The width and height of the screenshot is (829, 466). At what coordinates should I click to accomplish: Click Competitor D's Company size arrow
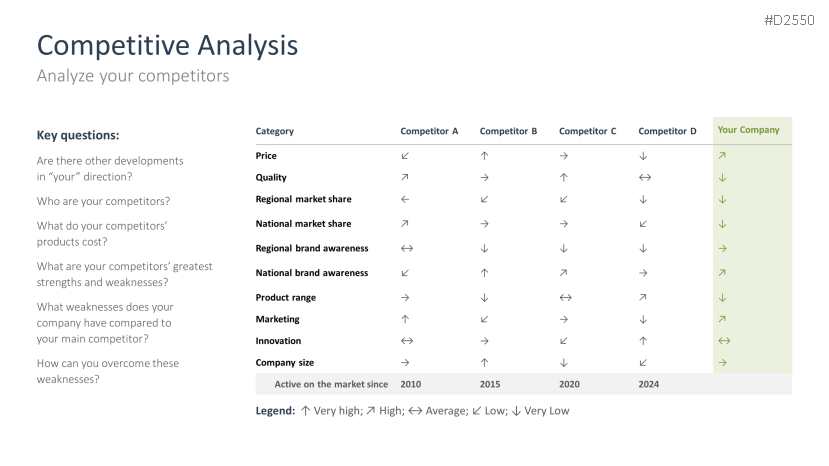644,363
